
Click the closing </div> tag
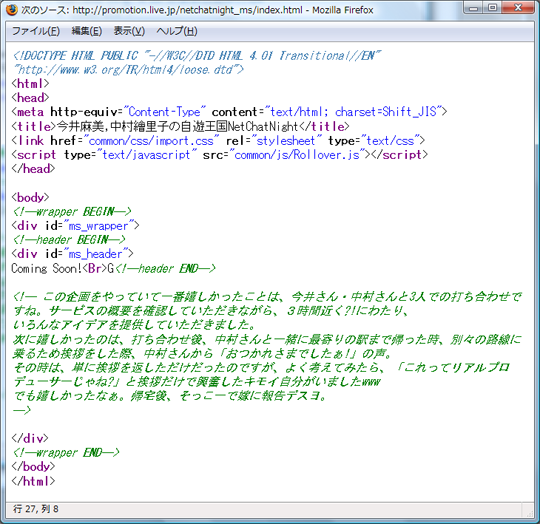coord(30,439)
